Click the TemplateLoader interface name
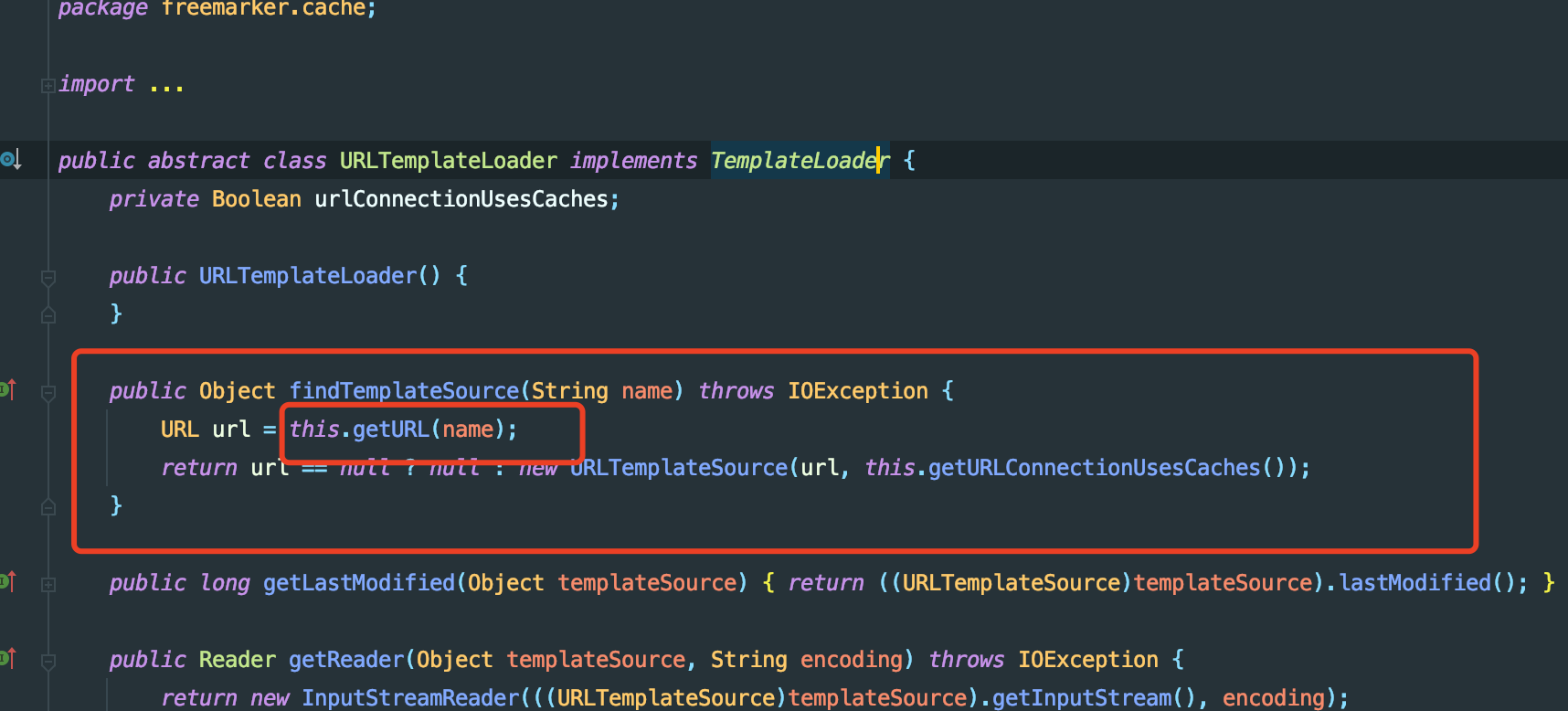This screenshot has width=1568, height=711. click(800, 161)
